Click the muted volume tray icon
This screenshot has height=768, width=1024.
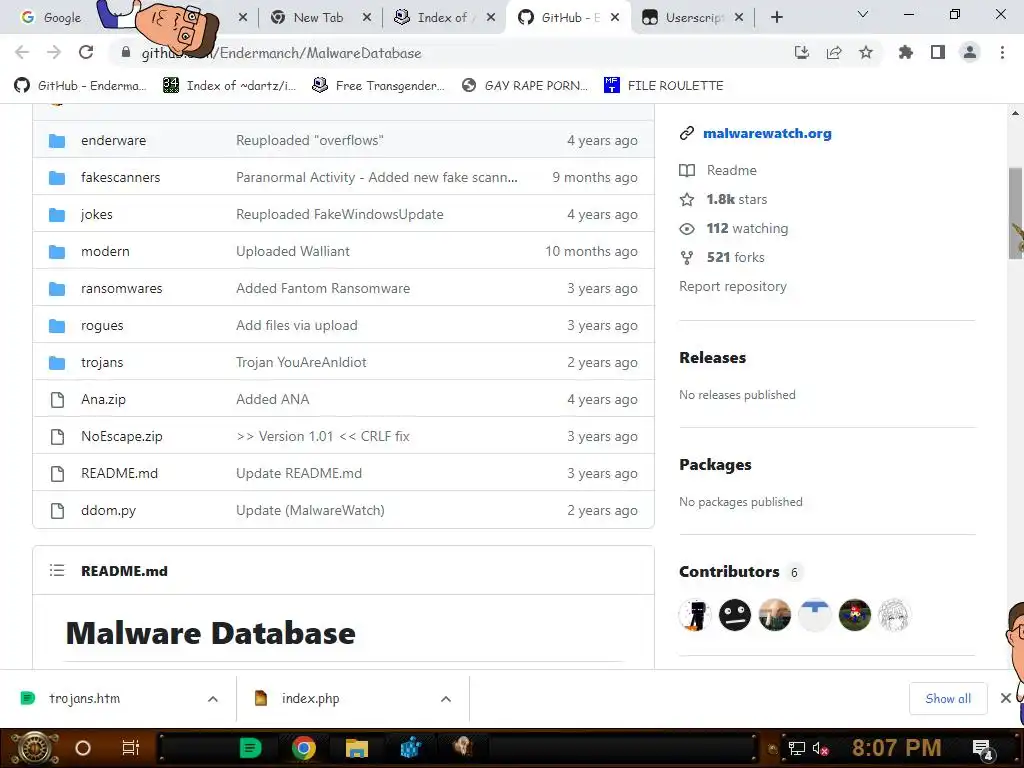coord(820,748)
